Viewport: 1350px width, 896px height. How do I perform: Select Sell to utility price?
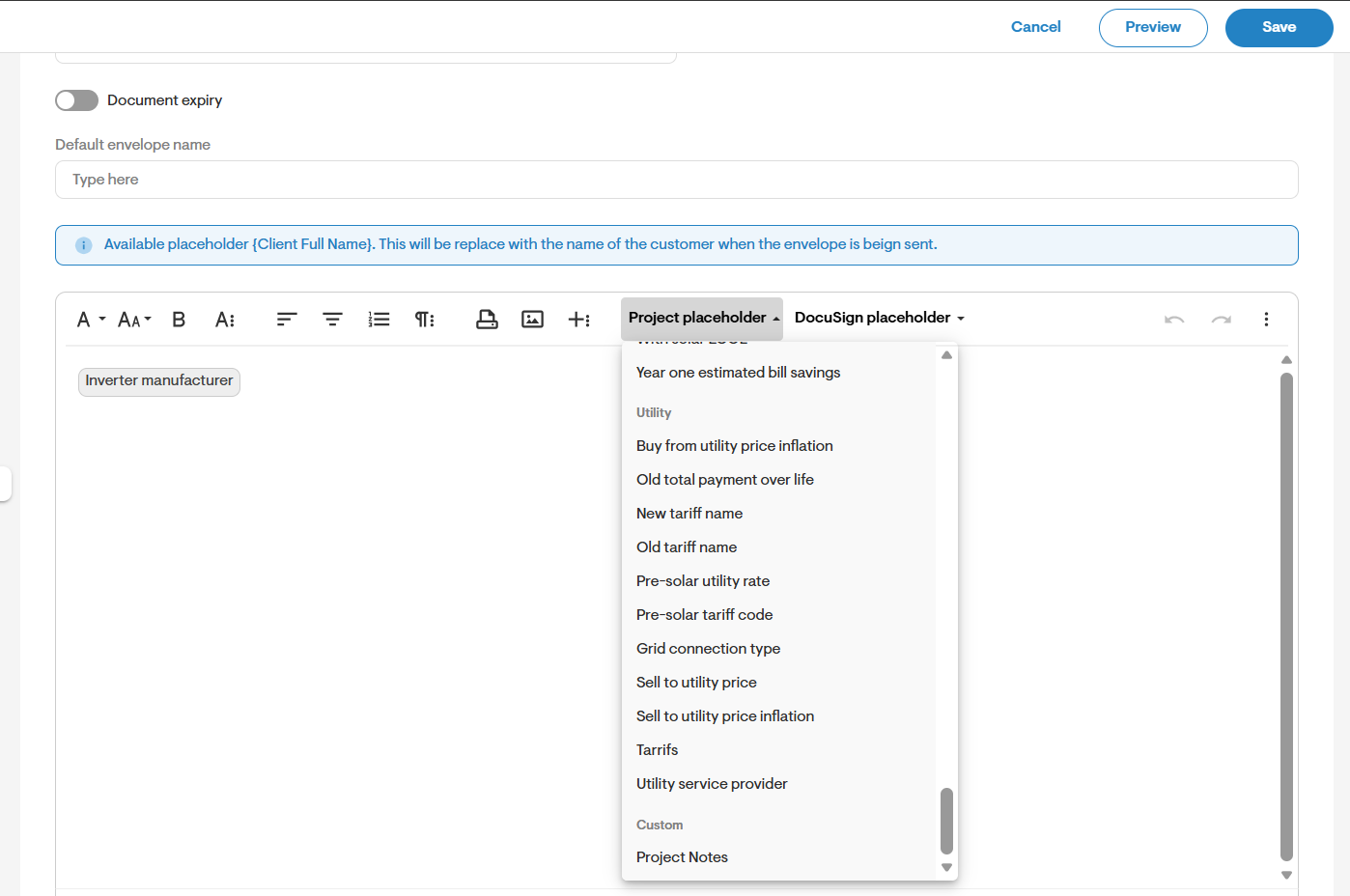click(x=696, y=683)
